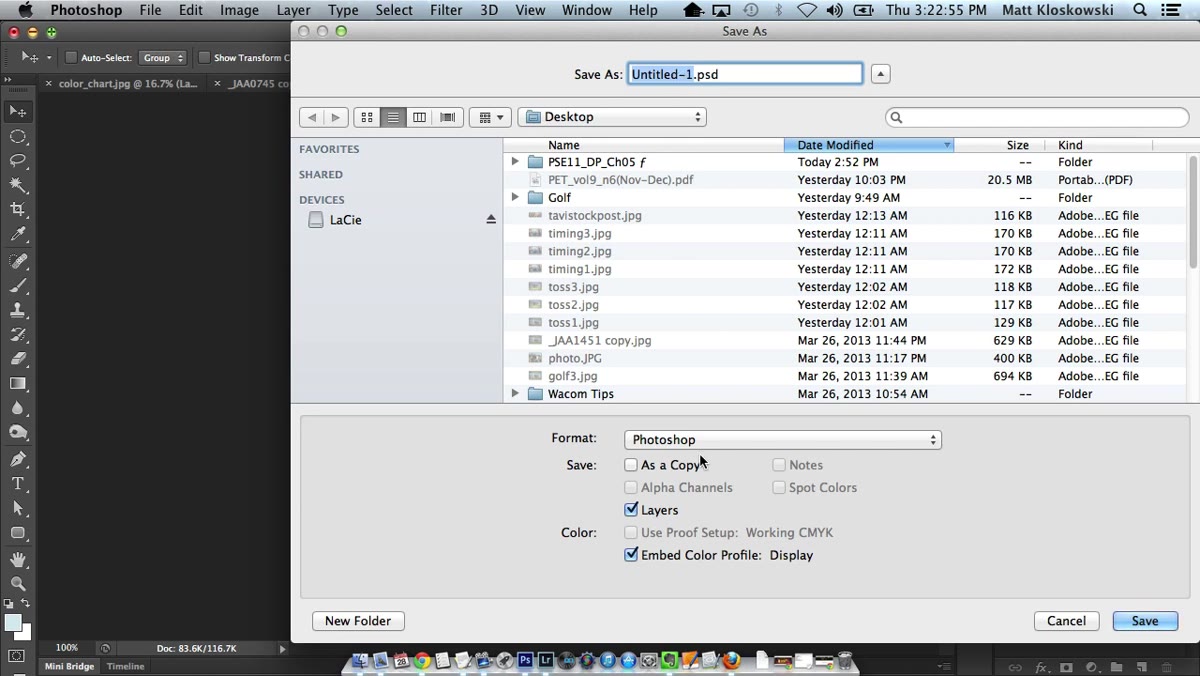Select the Gradient tool
The width and height of the screenshot is (1200, 676).
coord(18,384)
